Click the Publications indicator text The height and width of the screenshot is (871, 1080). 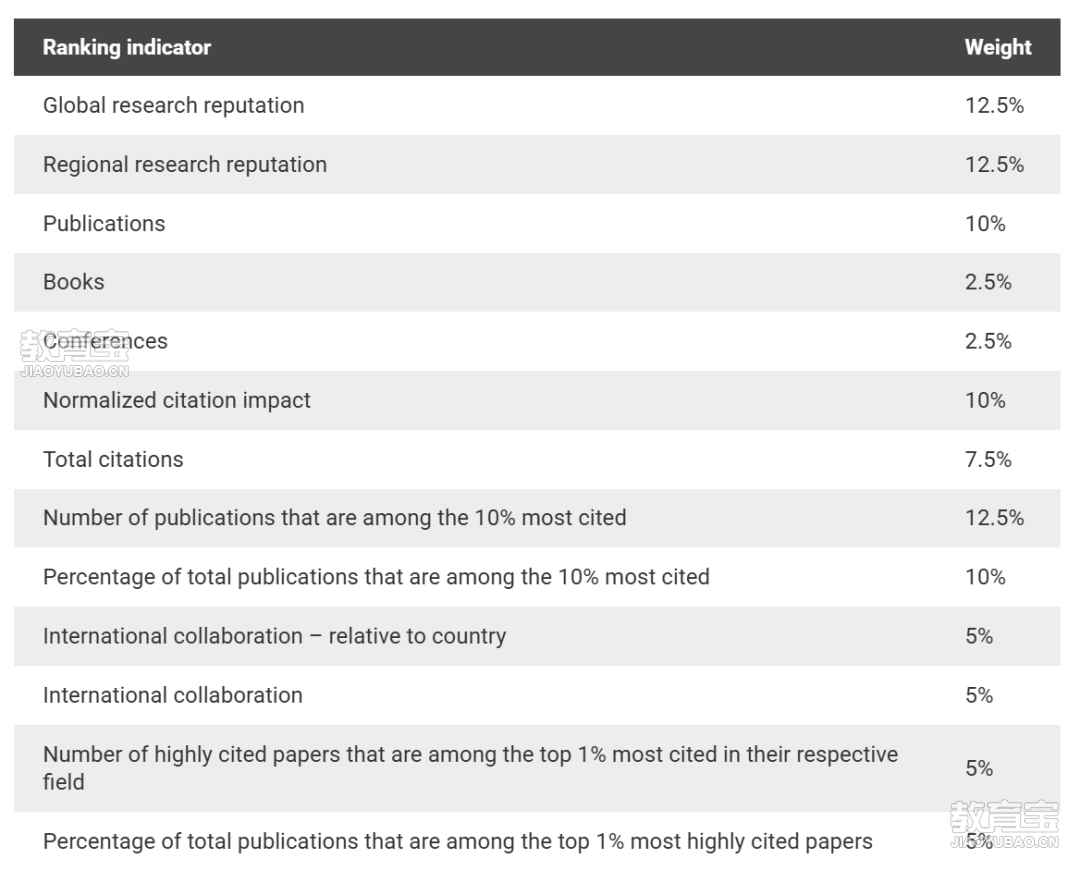[104, 223]
